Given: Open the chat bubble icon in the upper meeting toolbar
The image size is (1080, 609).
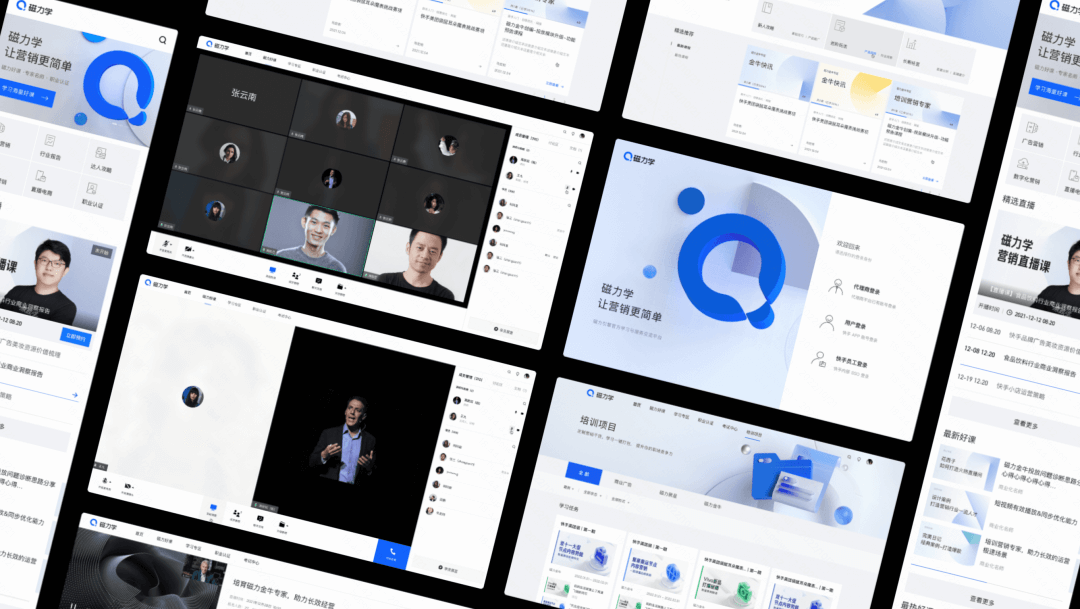Looking at the screenshot, I should (318, 282).
